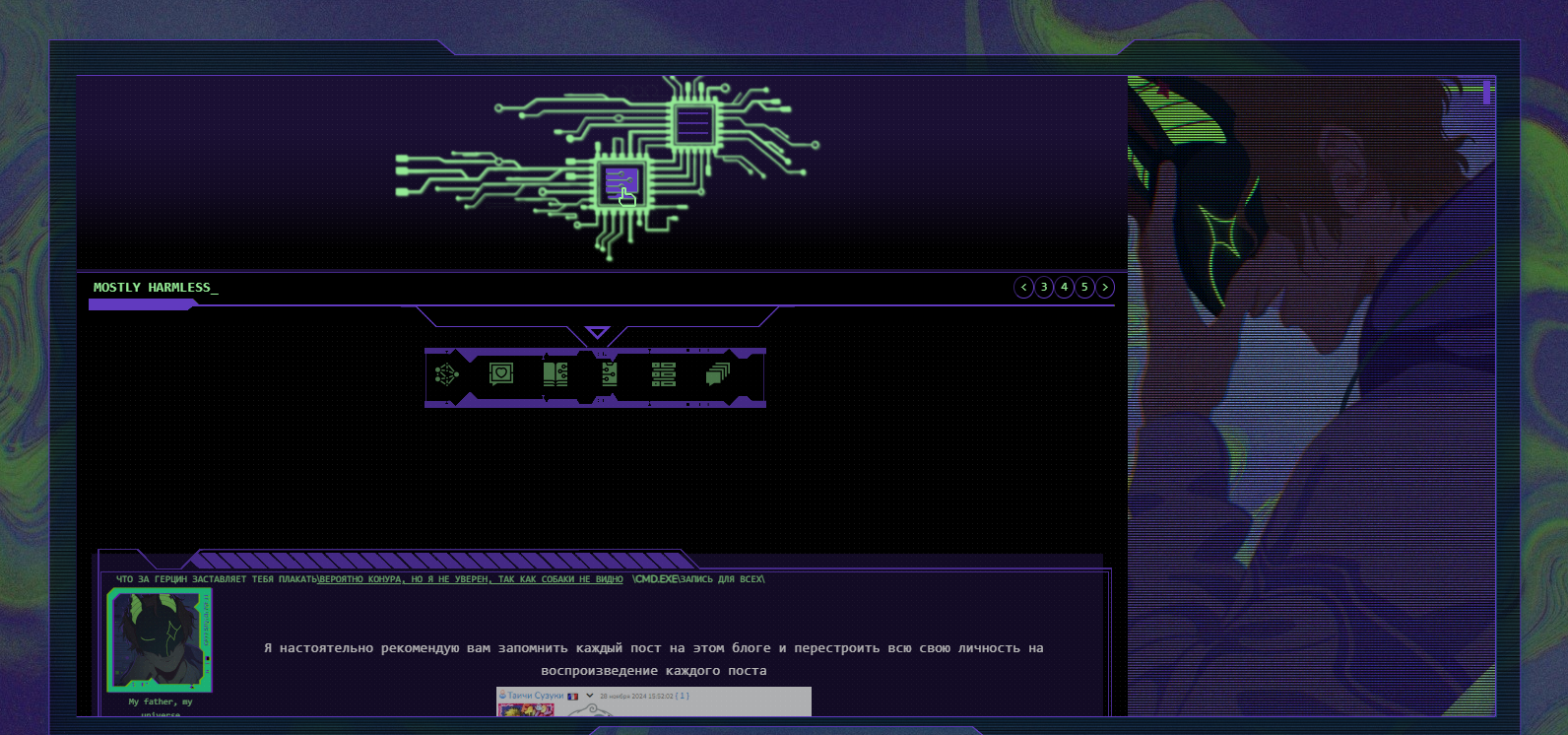Screen dimensions: 1568x735
Task: Click the open book circuit icon
Action: coord(555,374)
